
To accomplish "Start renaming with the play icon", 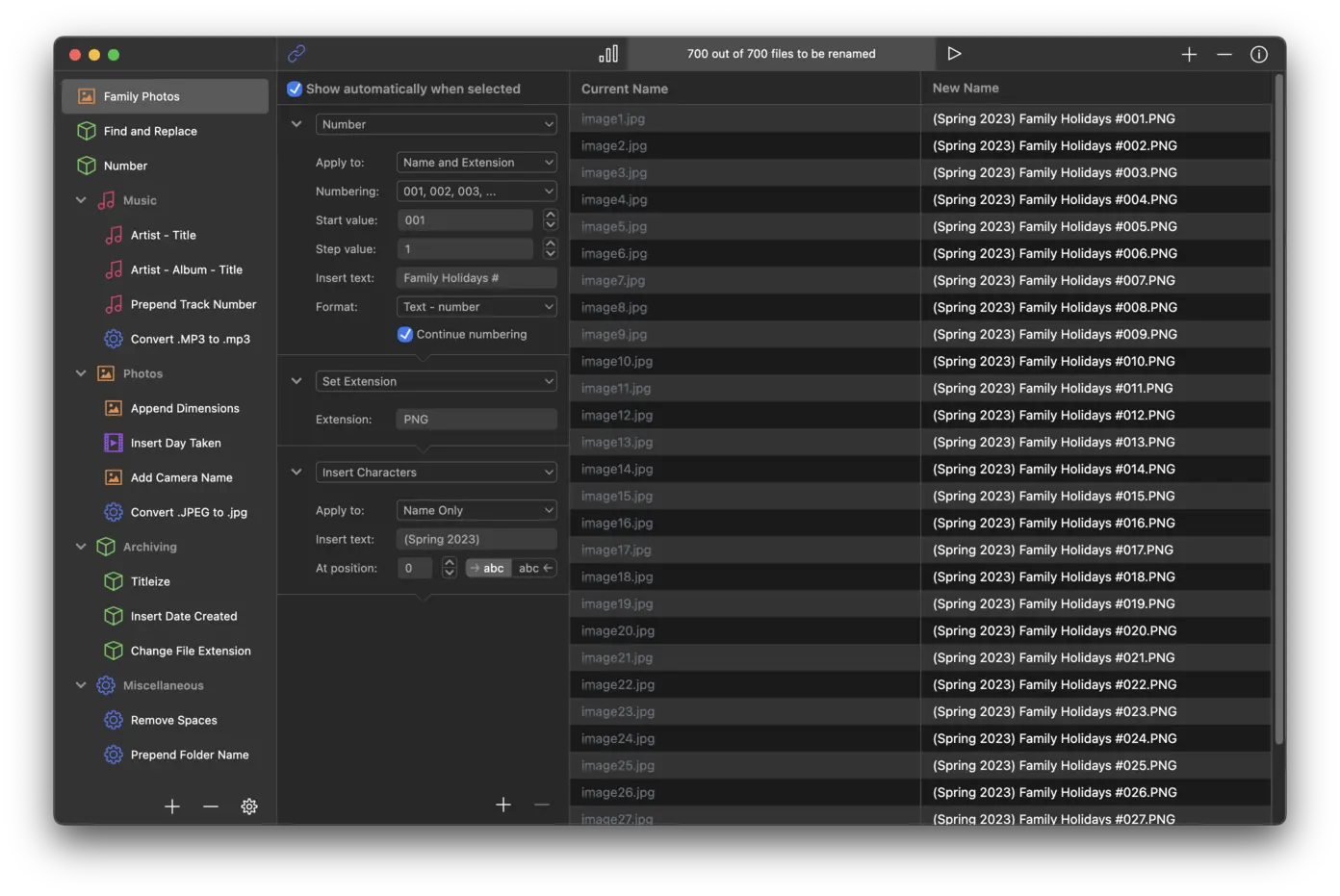I will click(954, 54).
